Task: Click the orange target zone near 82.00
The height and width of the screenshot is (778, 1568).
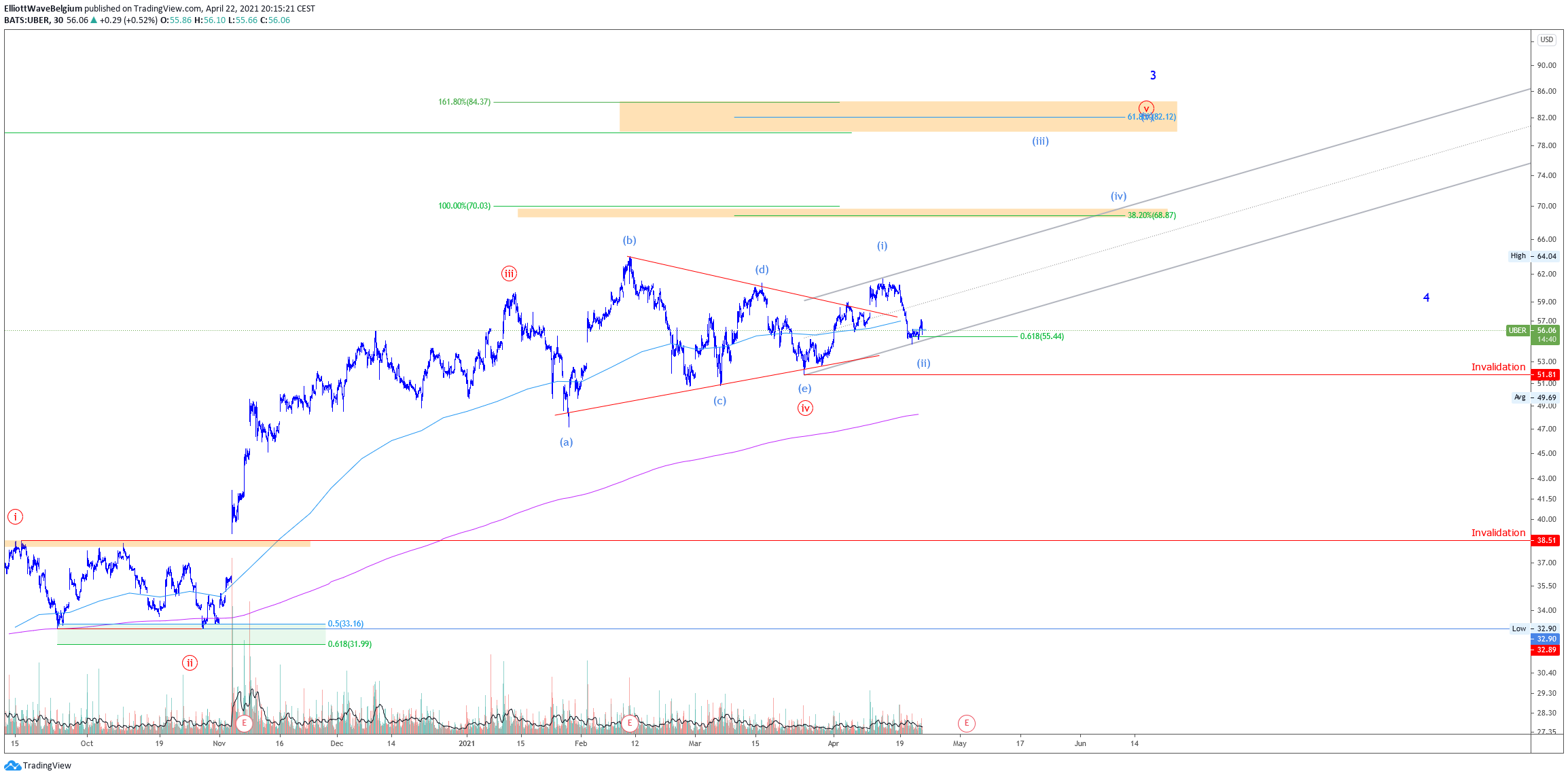Action: pyautogui.click(x=897, y=116)
